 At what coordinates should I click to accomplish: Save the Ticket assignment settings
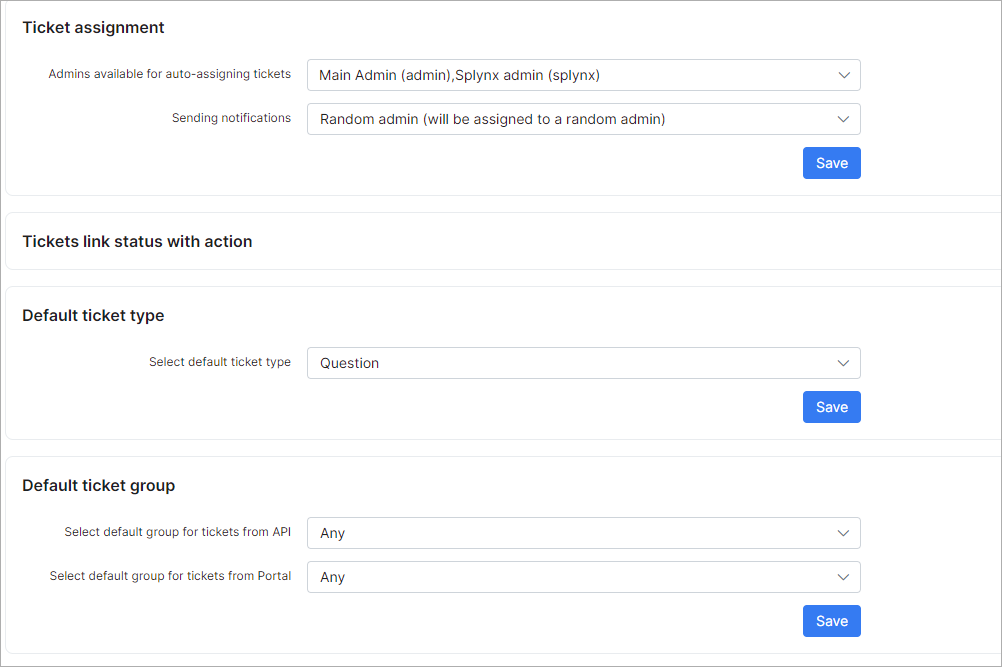(x=831, y=163)
